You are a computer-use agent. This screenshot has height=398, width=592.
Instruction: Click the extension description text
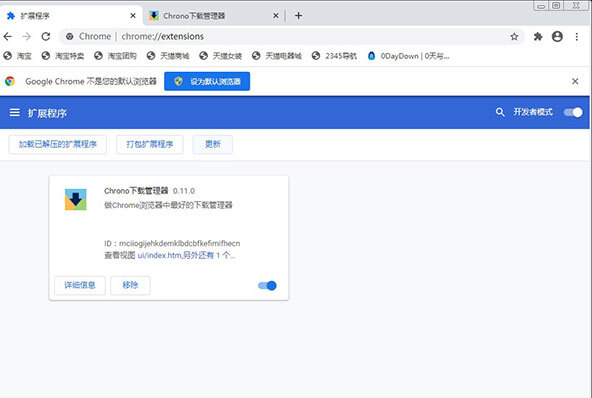coord(168,205)
